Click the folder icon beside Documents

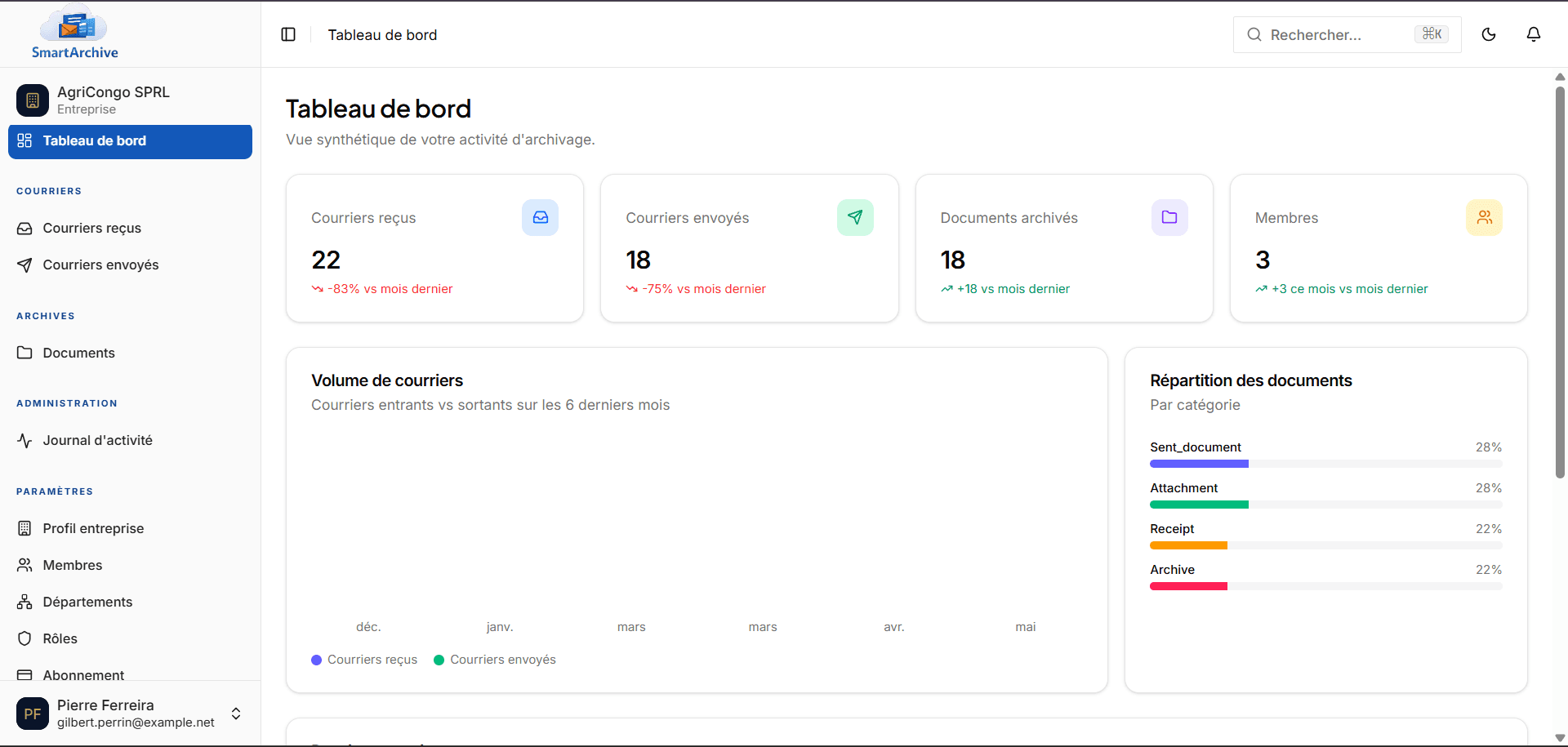click(x=24, y=353)
